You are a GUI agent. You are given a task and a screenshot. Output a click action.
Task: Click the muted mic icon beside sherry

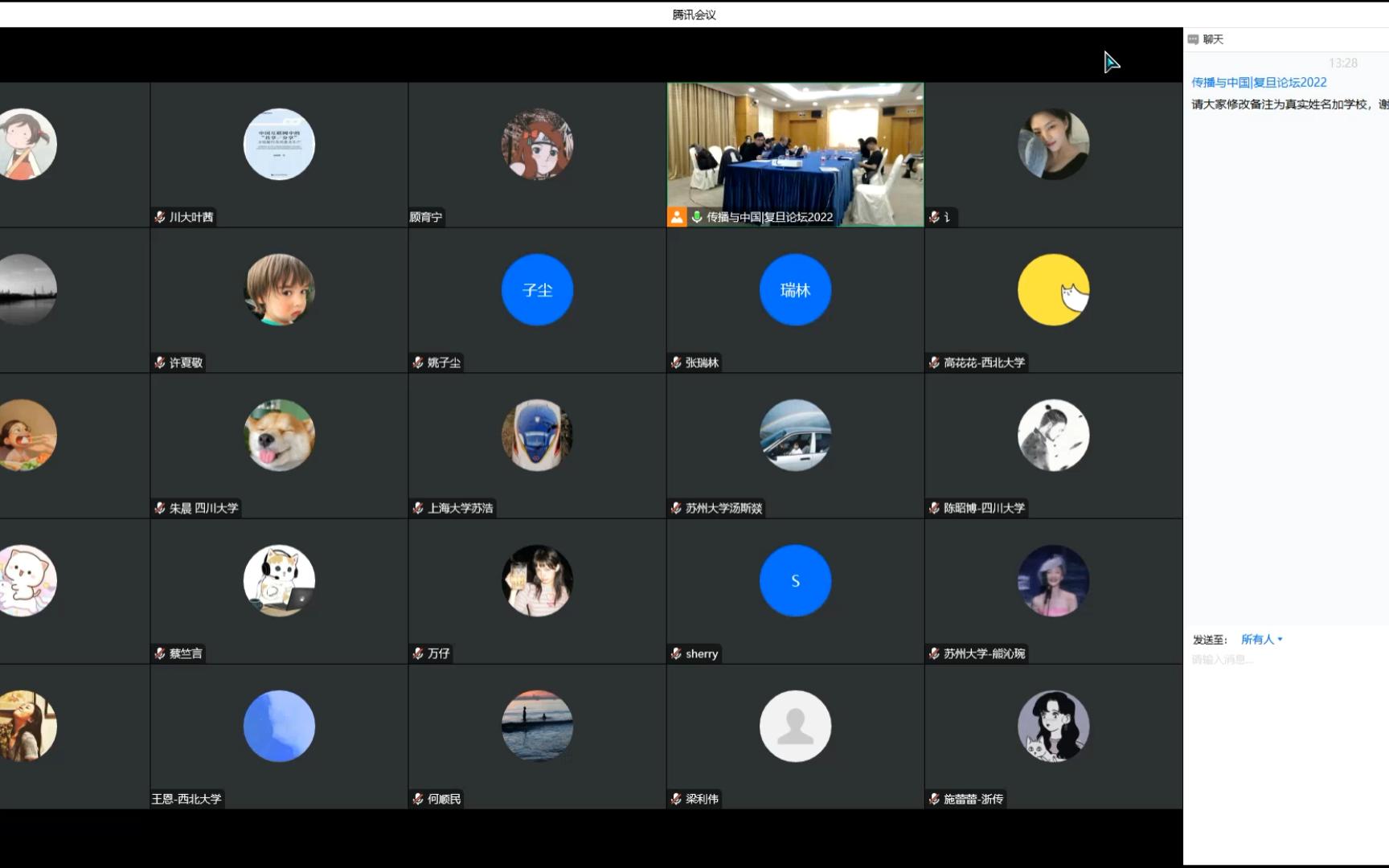(676, 653)
